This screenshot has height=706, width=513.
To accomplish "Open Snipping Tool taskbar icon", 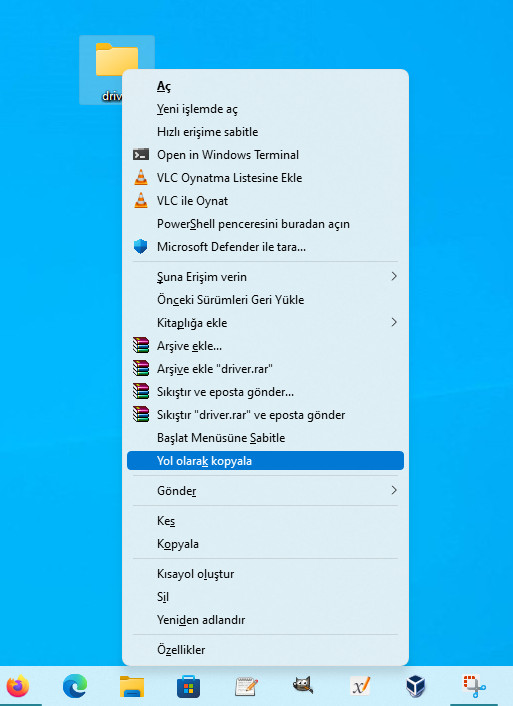I will (474, 687).
